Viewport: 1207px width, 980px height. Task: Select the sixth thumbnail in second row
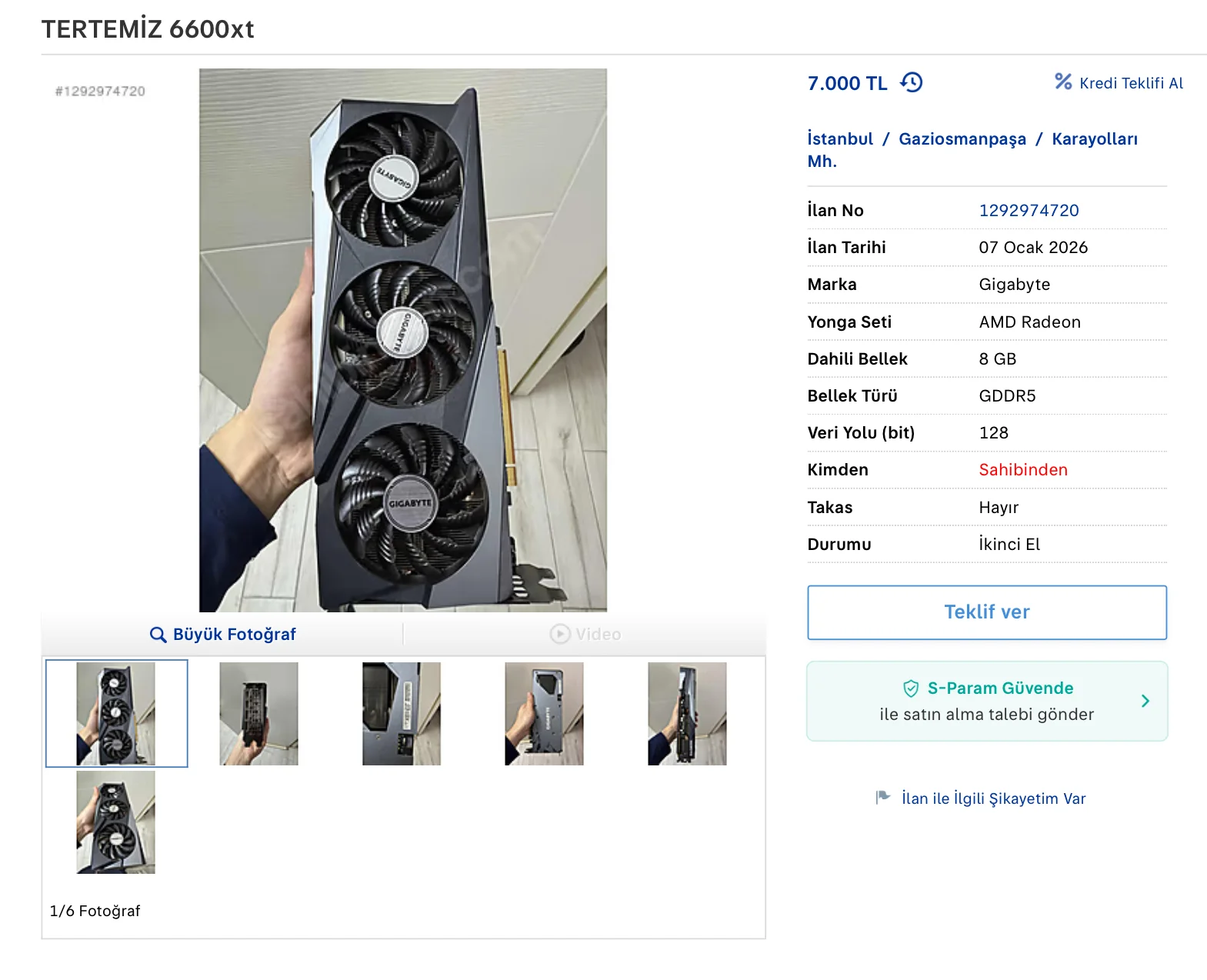click(x=115, y=822)
